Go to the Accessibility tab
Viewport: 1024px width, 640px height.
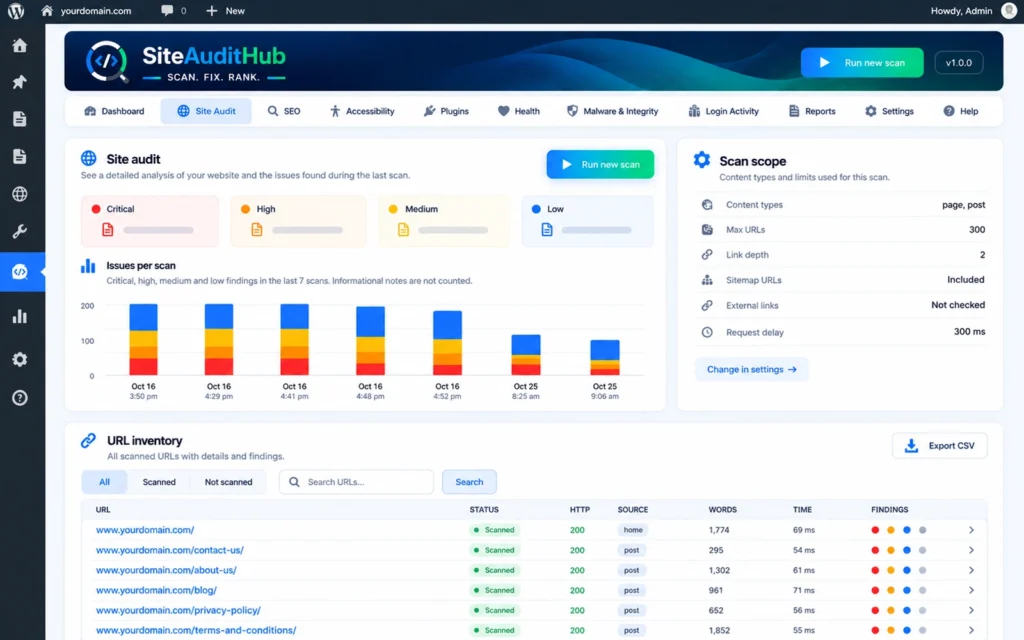362,111
